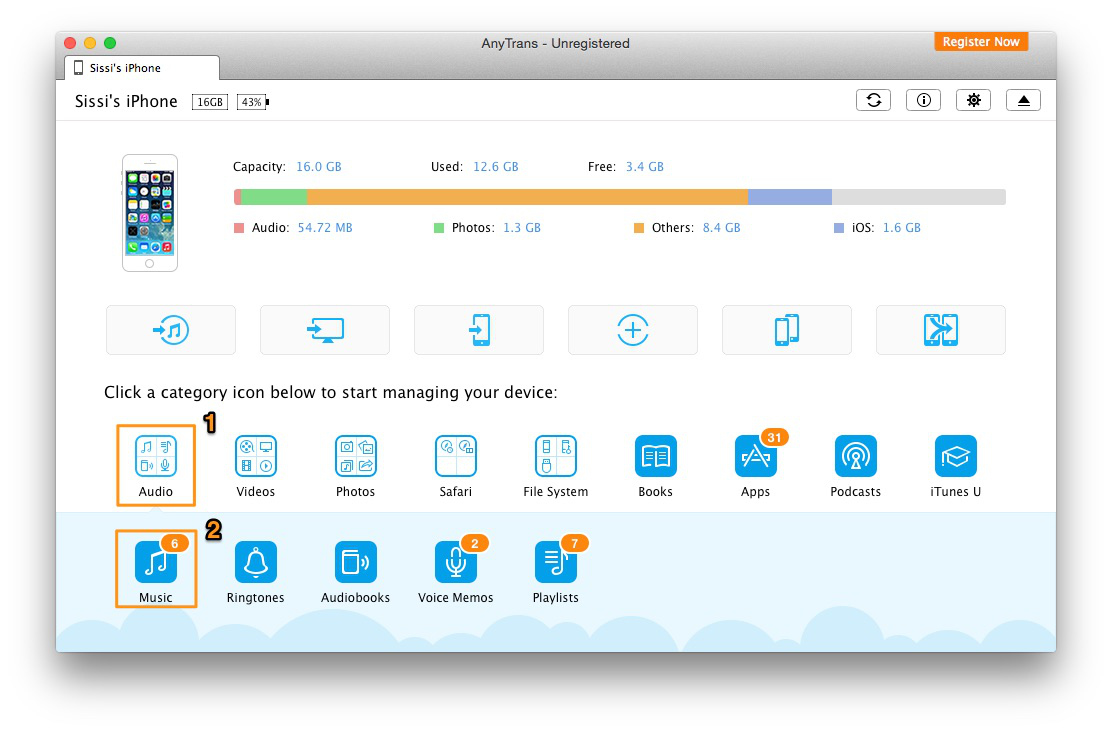Open the Videos category

(255, 456)
